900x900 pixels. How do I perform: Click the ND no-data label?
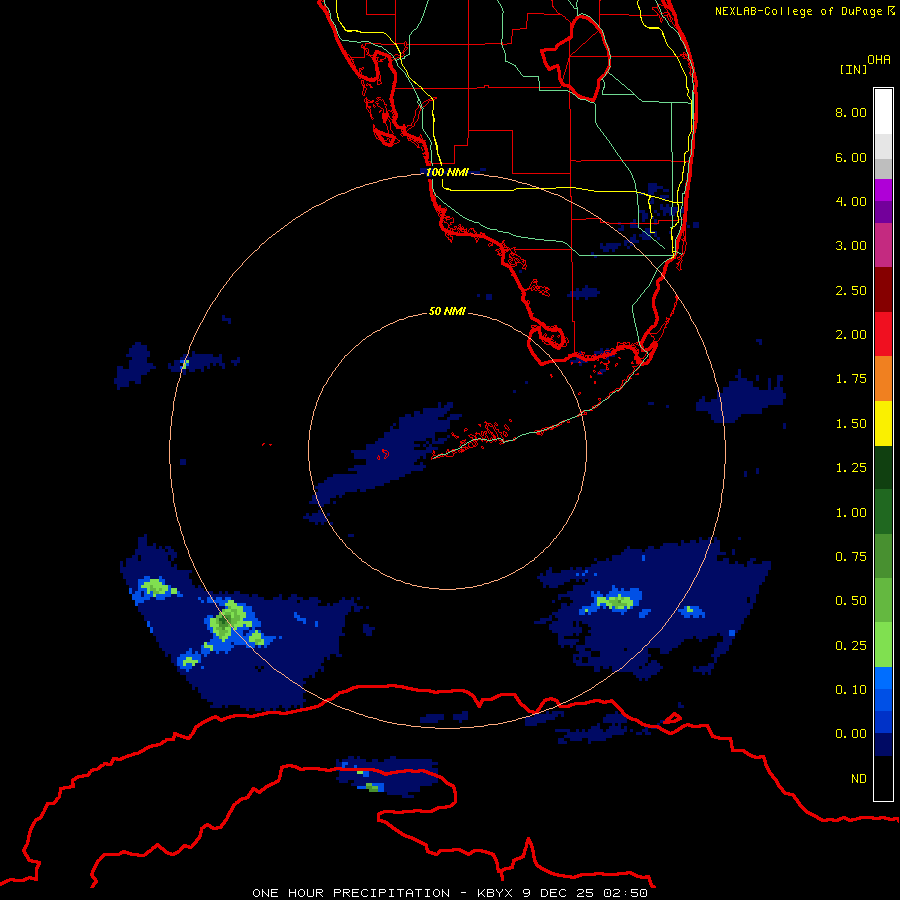pyautogui.click(x=859, y=779)
